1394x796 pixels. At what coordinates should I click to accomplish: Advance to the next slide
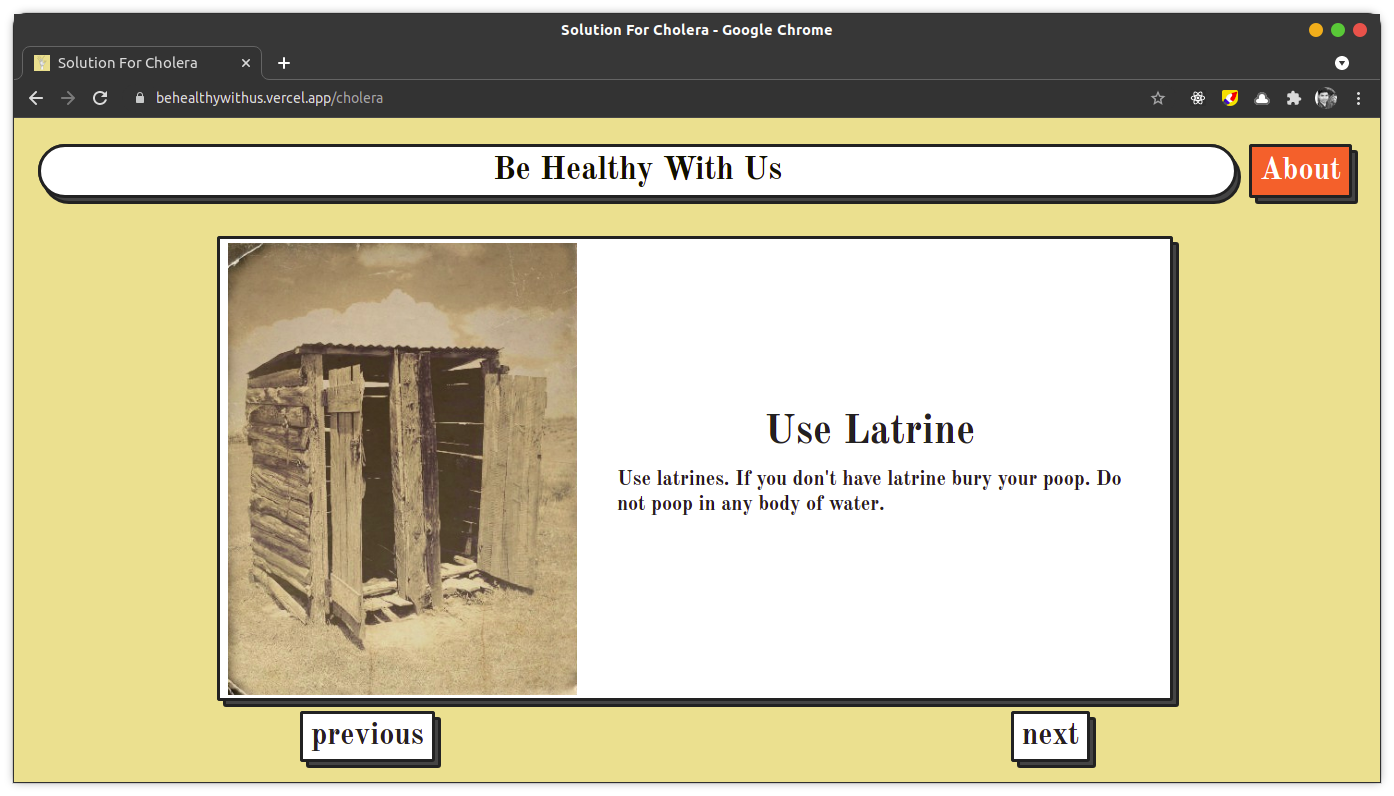coord(1050,736)
